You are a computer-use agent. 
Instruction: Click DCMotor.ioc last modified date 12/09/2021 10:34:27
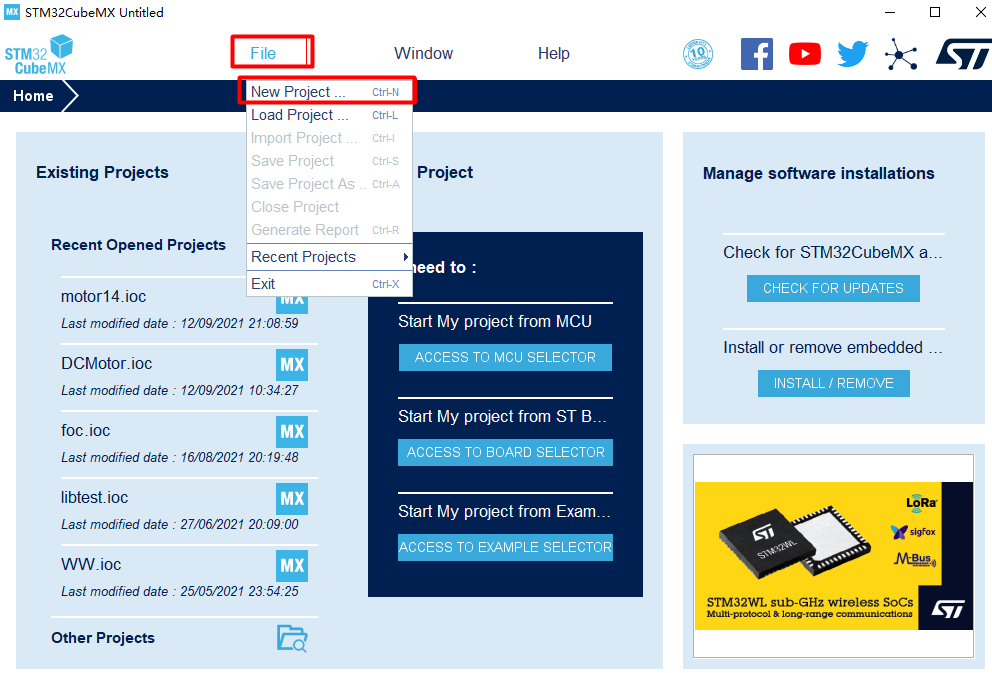[x=180, y=390]
